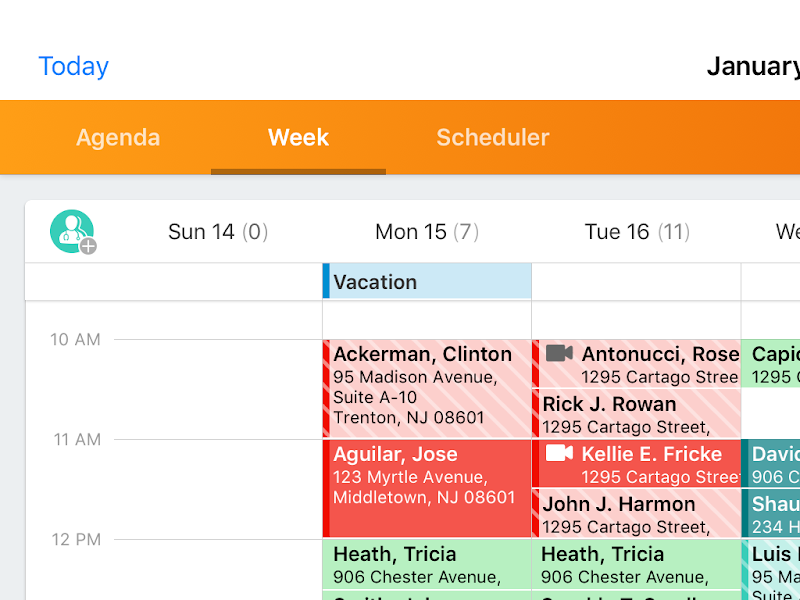Switch to the Agenda tab
Image resolution: width=800 pixels, height=600 pixels.
pos(118,138)
